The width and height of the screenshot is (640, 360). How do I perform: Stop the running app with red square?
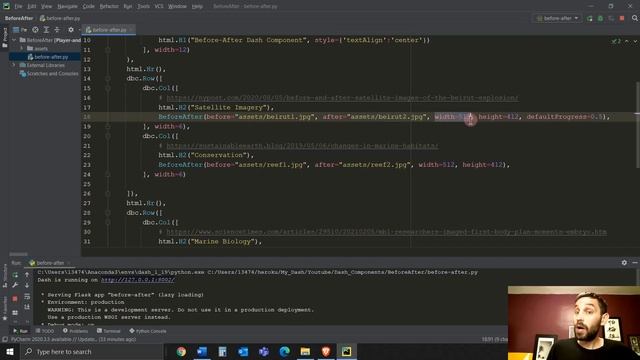622,18
